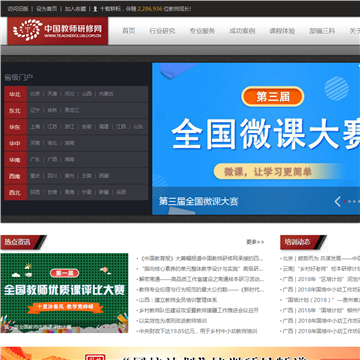Click the 访问旧版 link in the top bar
The width and height of the screenshot is (360, 360).
[x=18, y=9]
